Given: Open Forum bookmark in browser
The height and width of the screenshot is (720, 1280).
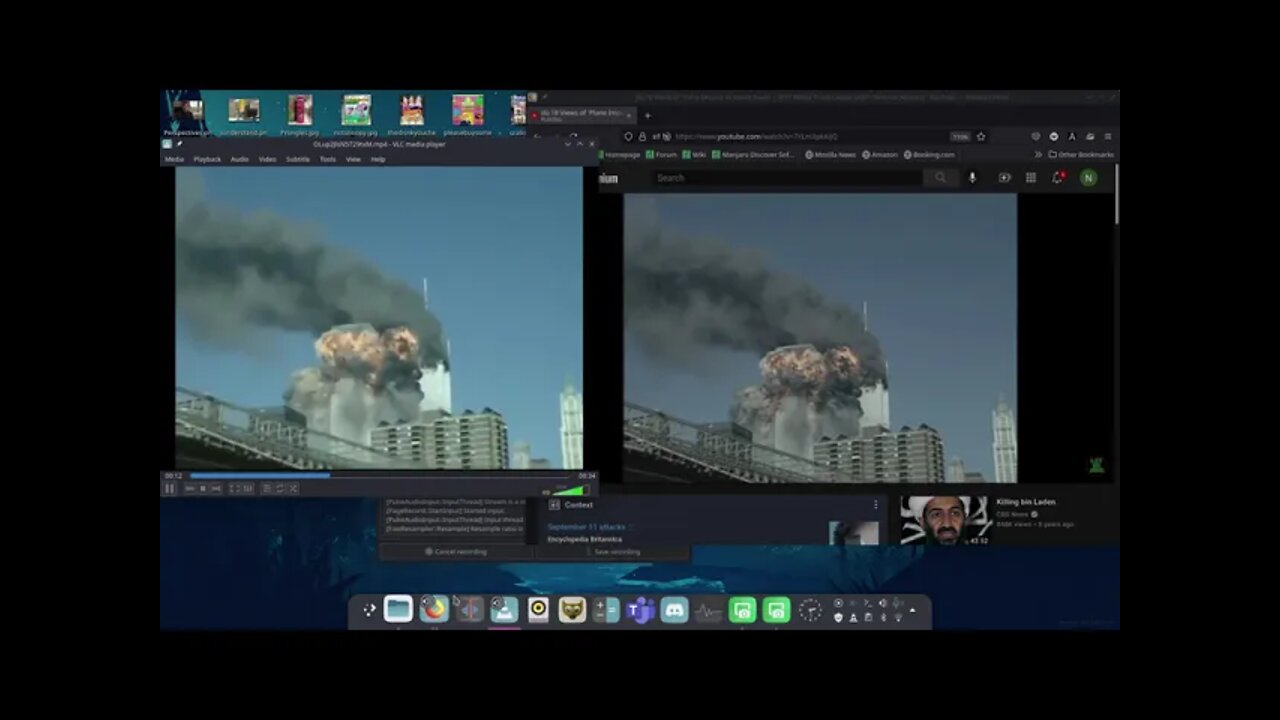Looking at the screenshot, I should click(x=661, y=155).
